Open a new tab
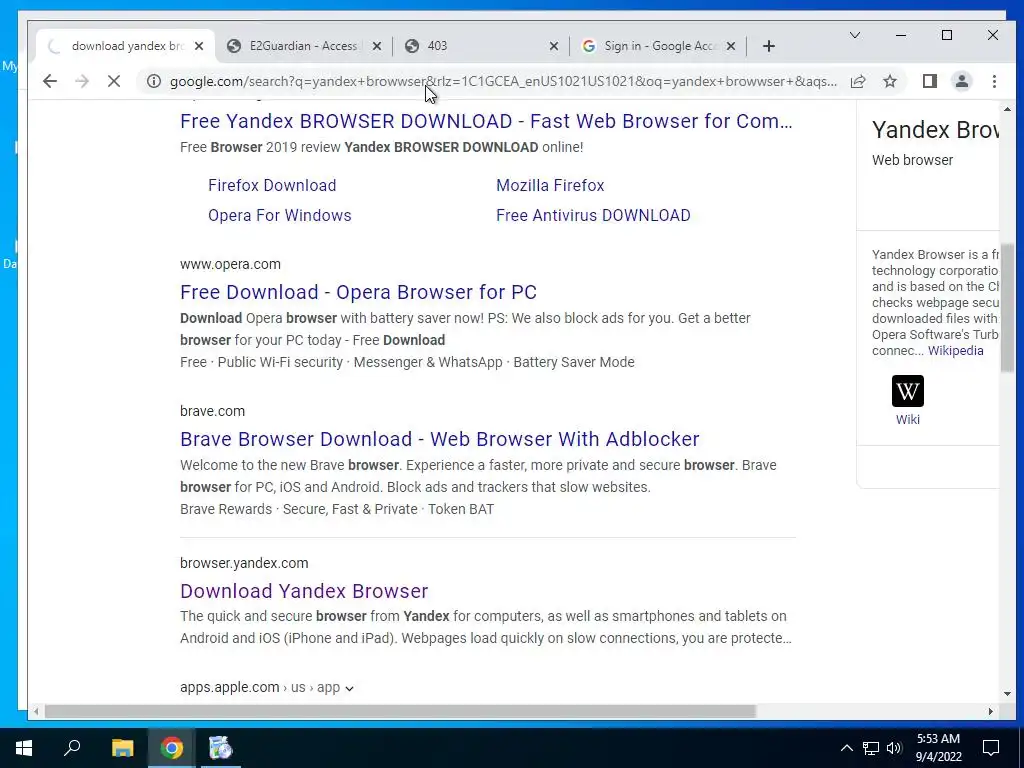This screenshot has width=1024, height=768. pyautogui.click(x=769, y=46)
